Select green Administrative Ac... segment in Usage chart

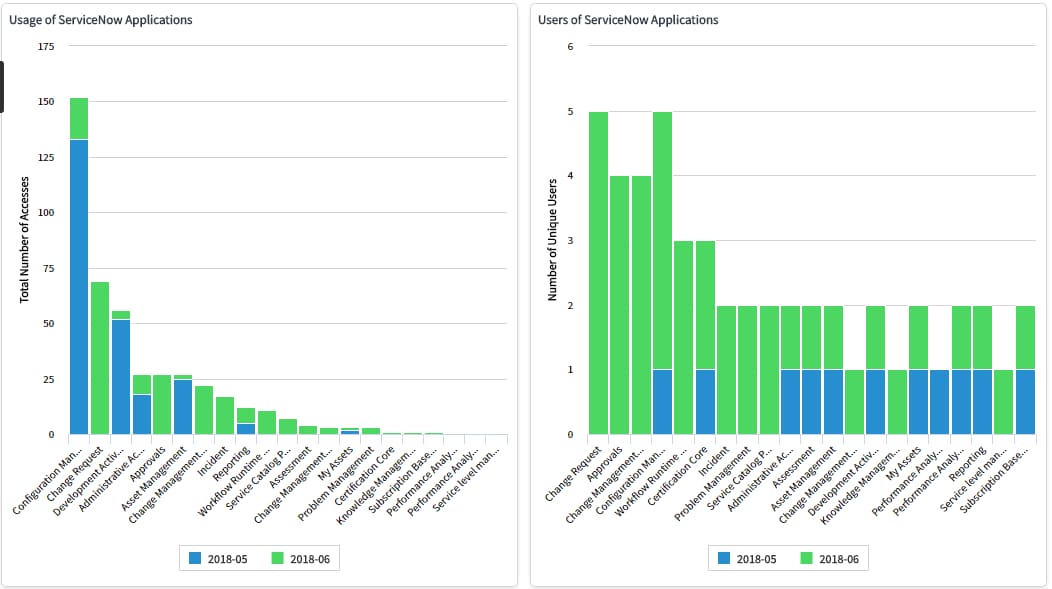tap(142, 385)
